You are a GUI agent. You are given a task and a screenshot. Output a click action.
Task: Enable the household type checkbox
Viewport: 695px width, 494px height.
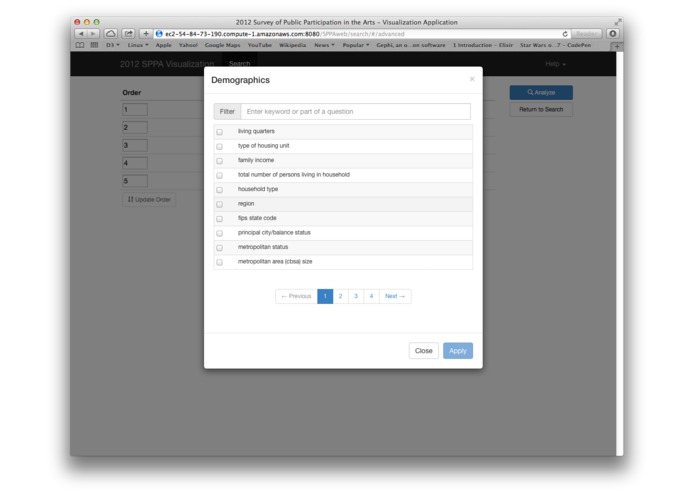219,190
